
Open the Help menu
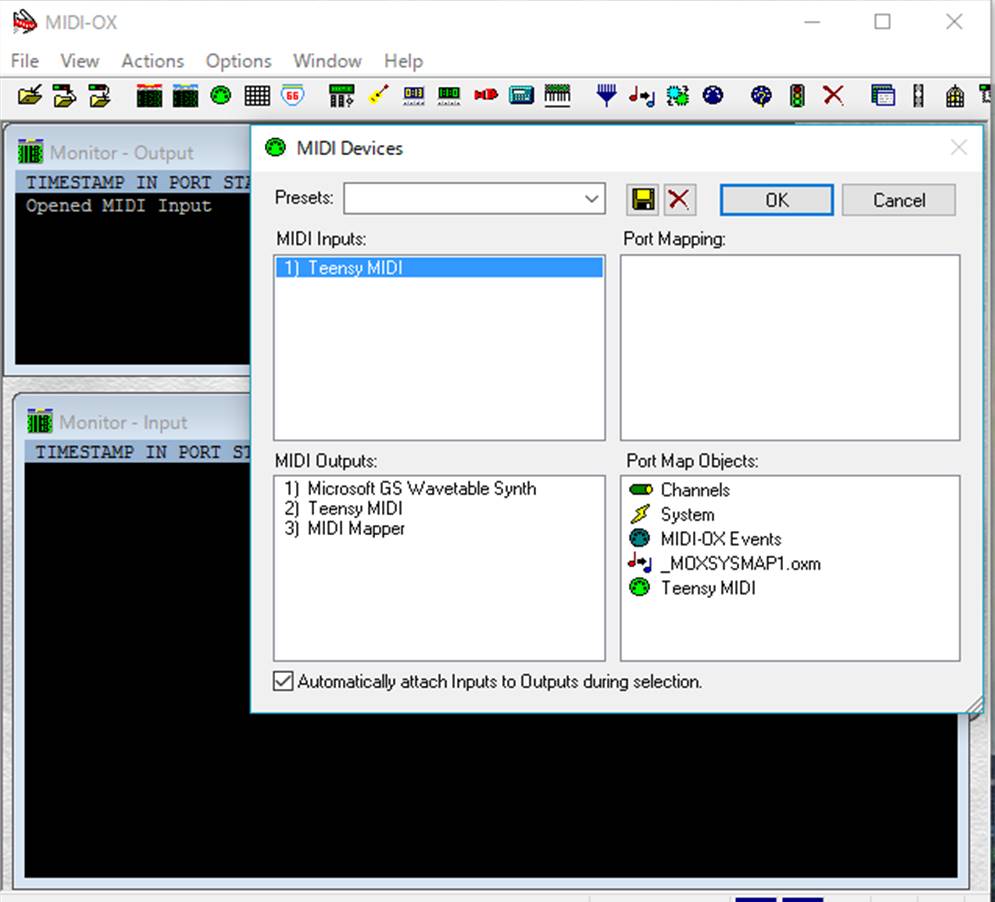pyautogui.click(x=403, y=61)
